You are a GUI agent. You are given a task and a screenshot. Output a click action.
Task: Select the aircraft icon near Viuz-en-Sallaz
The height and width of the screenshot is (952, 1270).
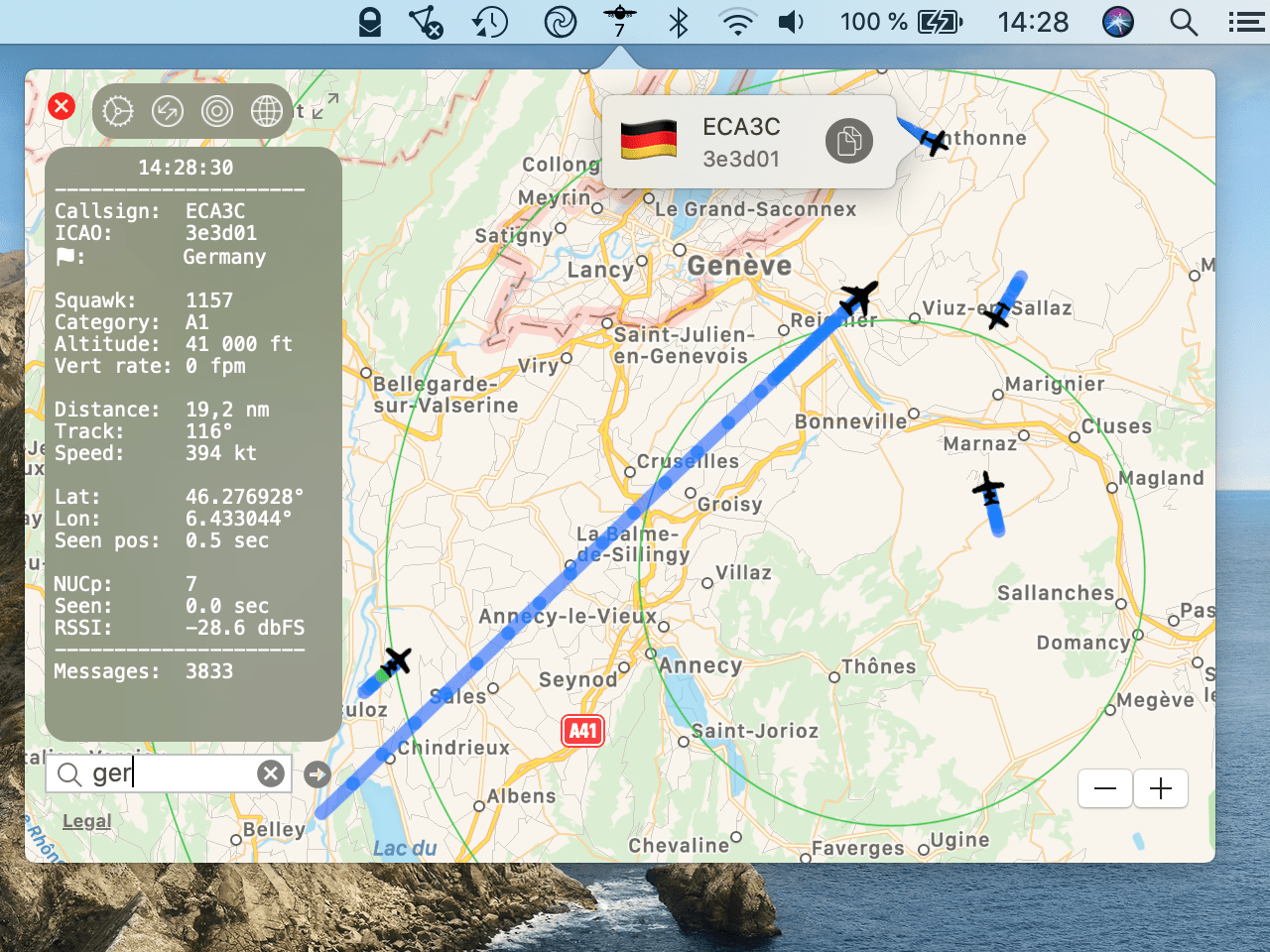pos(996,314)
